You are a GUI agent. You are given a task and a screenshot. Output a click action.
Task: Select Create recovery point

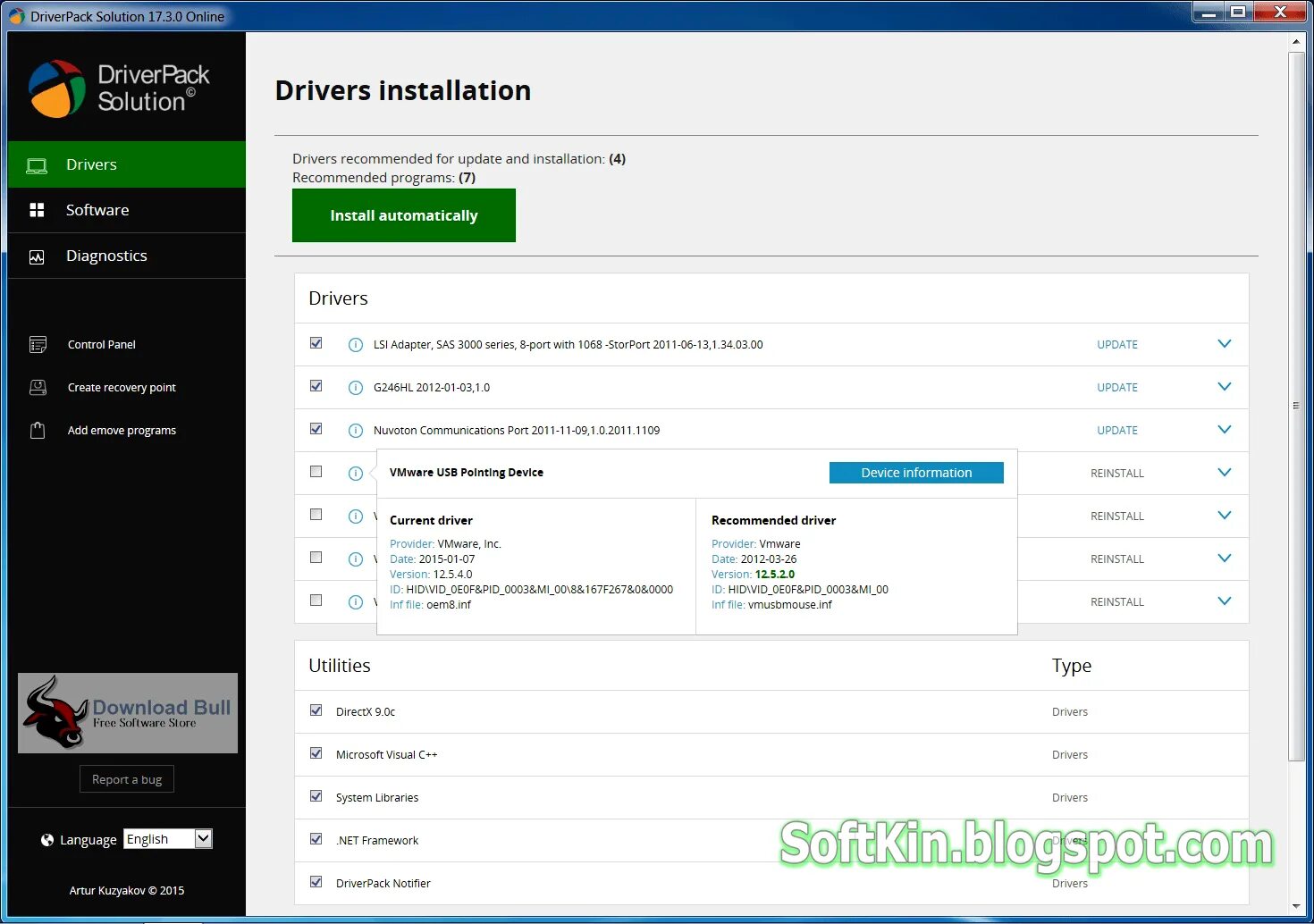pos(122,388)
